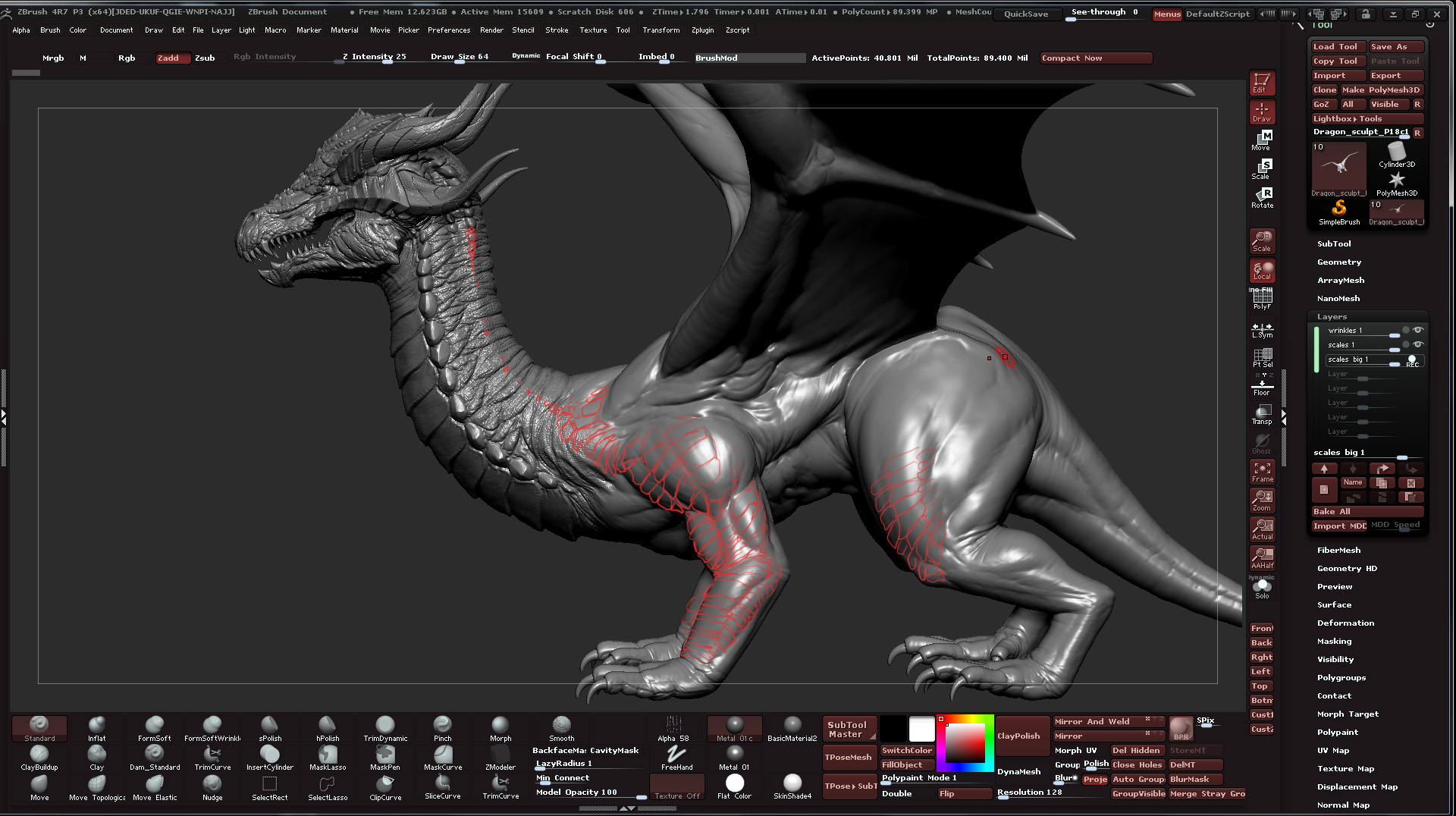This screenshot has height=816, width=1456.
Task: Choose the ClayBuildup brush
Action: pyautogui.click(x=39, y=758)
